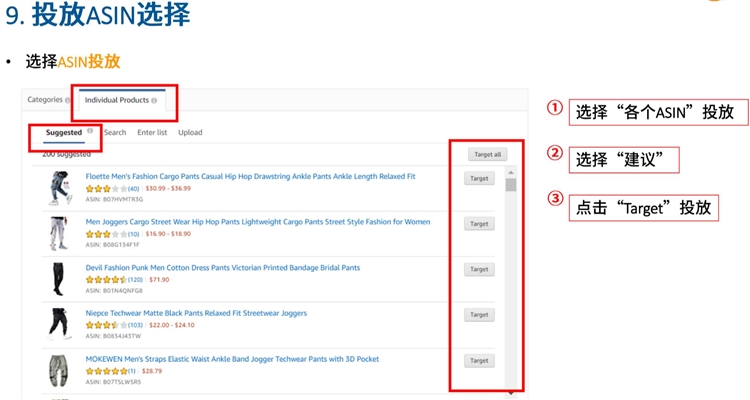Open the Niepce Techwear Matte Black Pants link
The height and width of the screenshot is (400, 750).
[x=196, y=313]
